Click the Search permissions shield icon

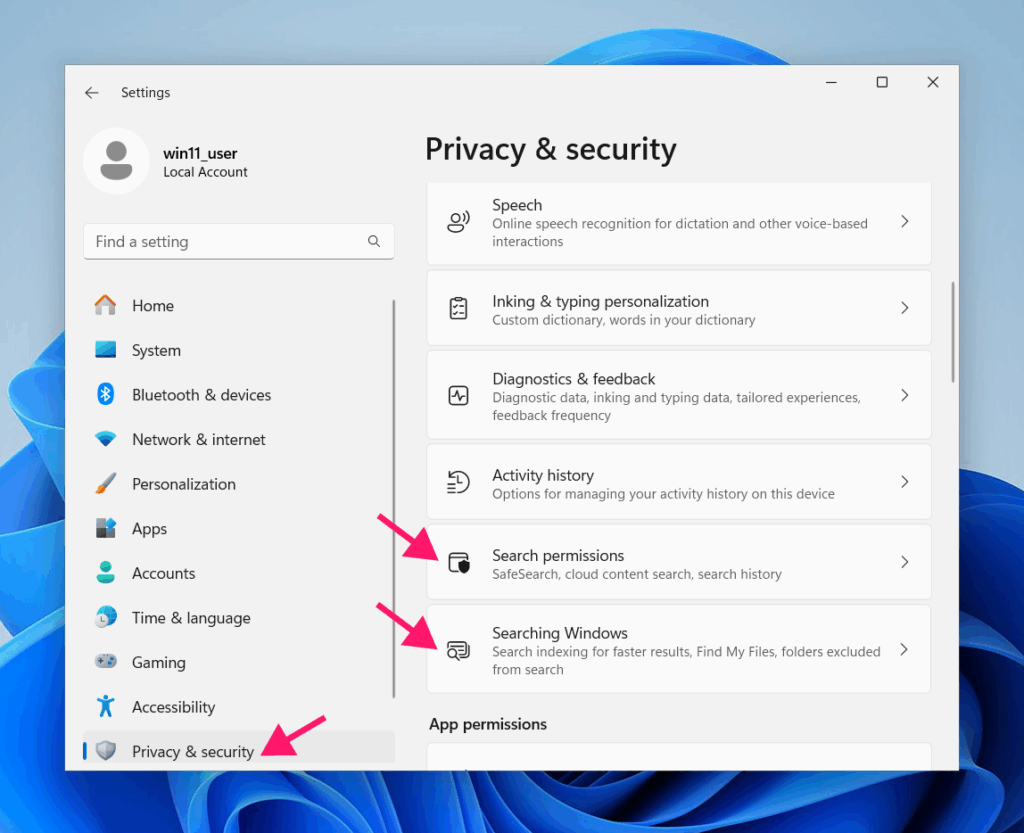coord(459,562)
